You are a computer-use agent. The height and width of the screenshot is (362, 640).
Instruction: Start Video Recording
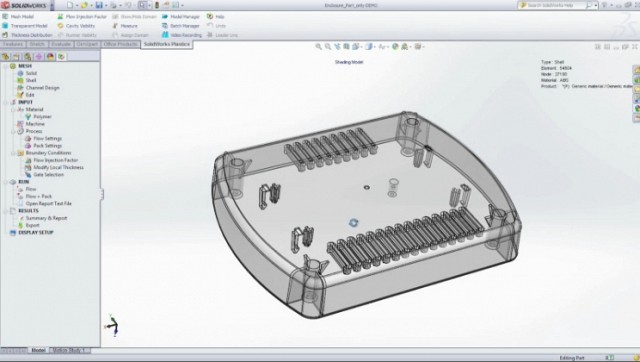pos(182,35)
